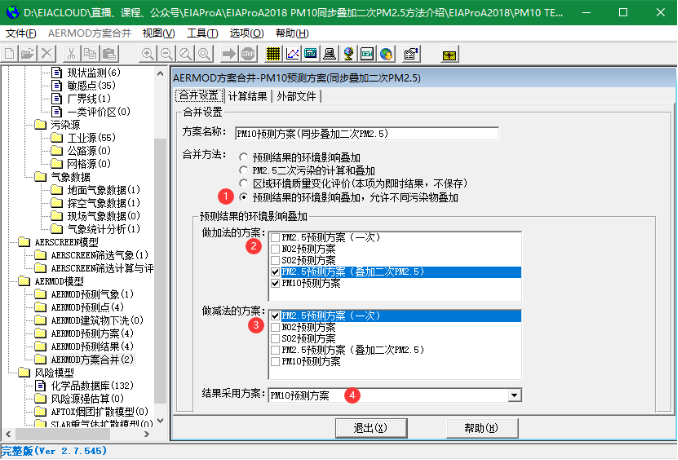Select 化学品数据库(132) tree item
This screenshot has height=460, width=678.
point(92,386)
